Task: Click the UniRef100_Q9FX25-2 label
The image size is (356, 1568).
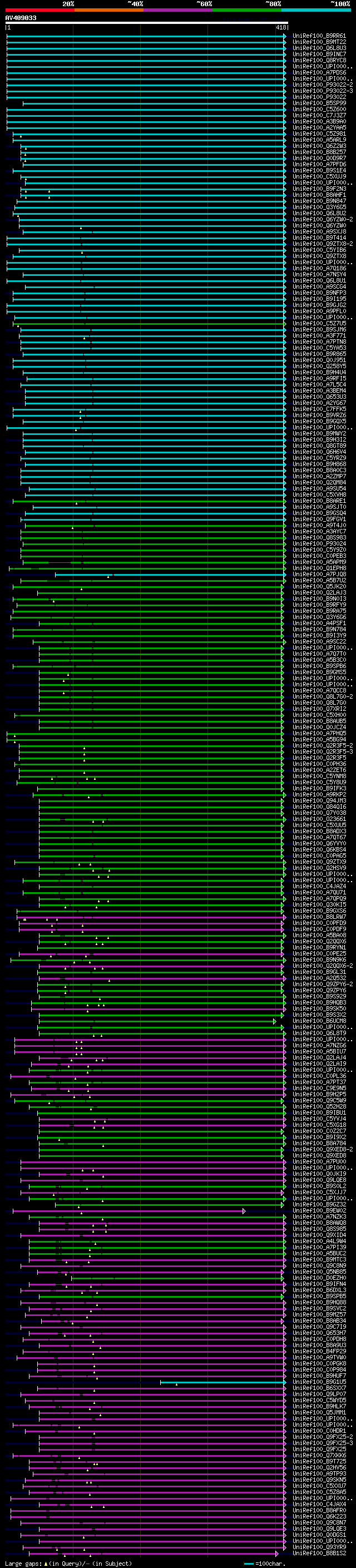Action: pos(323,1437)
